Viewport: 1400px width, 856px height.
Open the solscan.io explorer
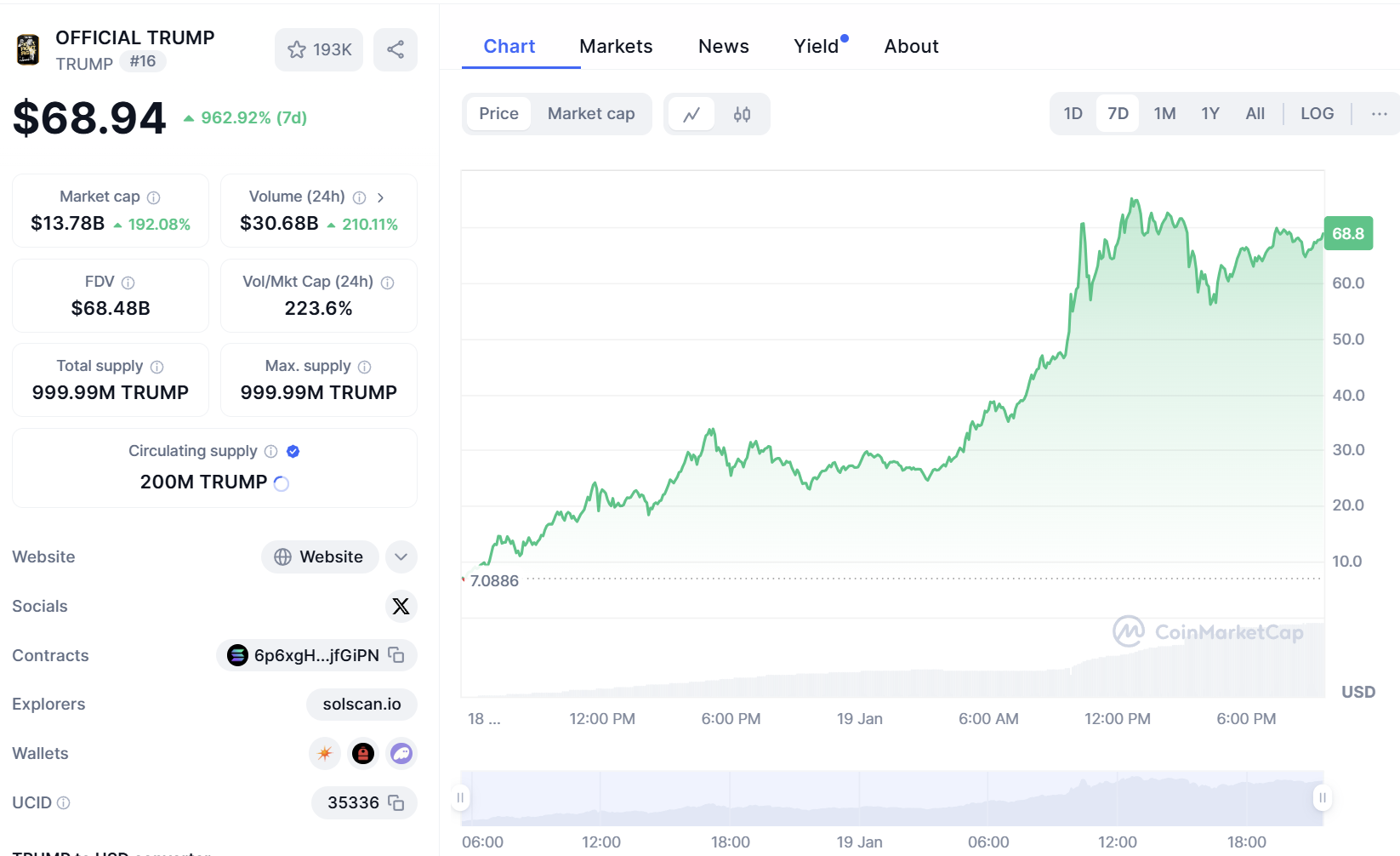(361, 704)
